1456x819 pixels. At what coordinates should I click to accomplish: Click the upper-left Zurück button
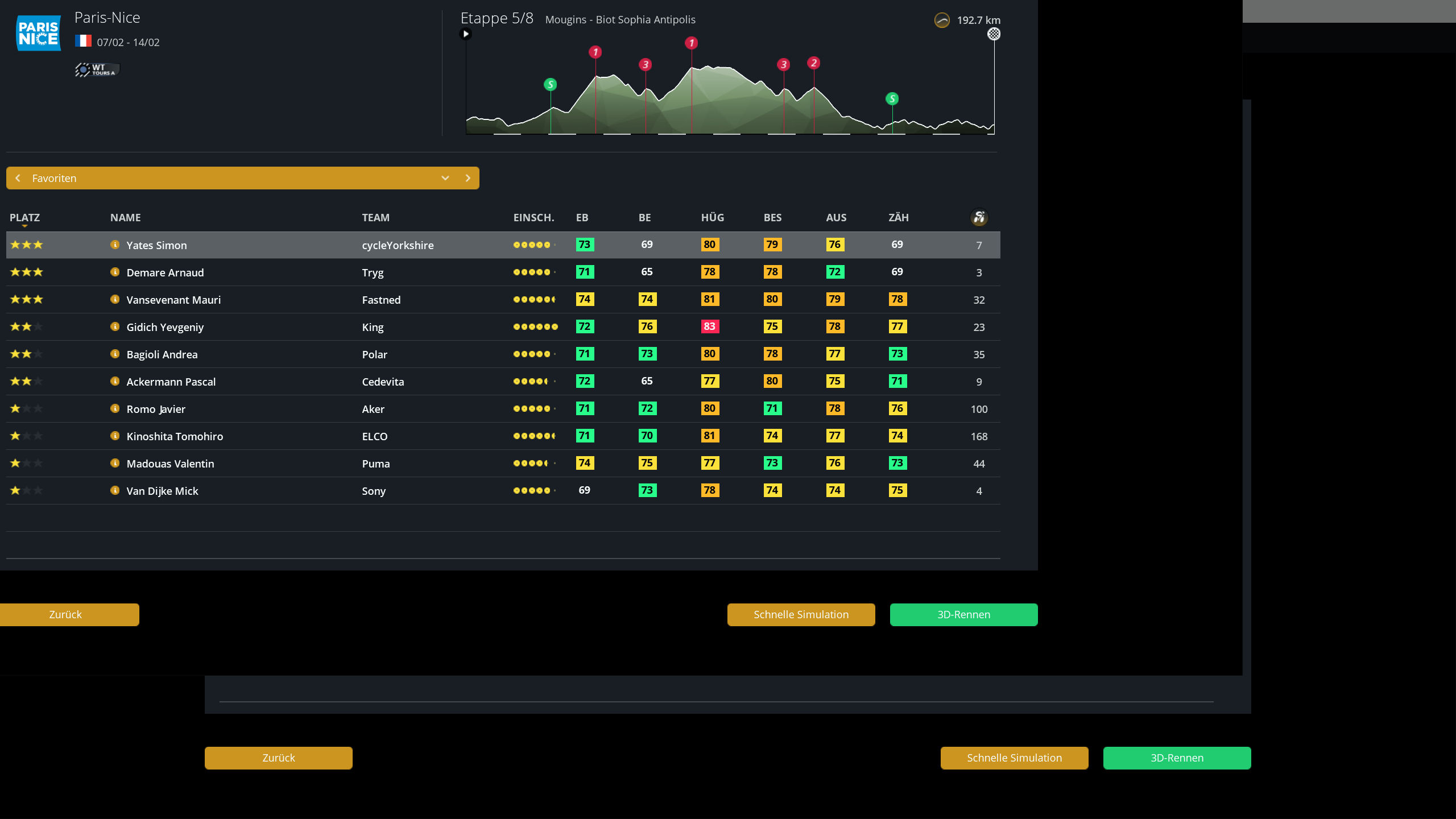click(65, 614)
